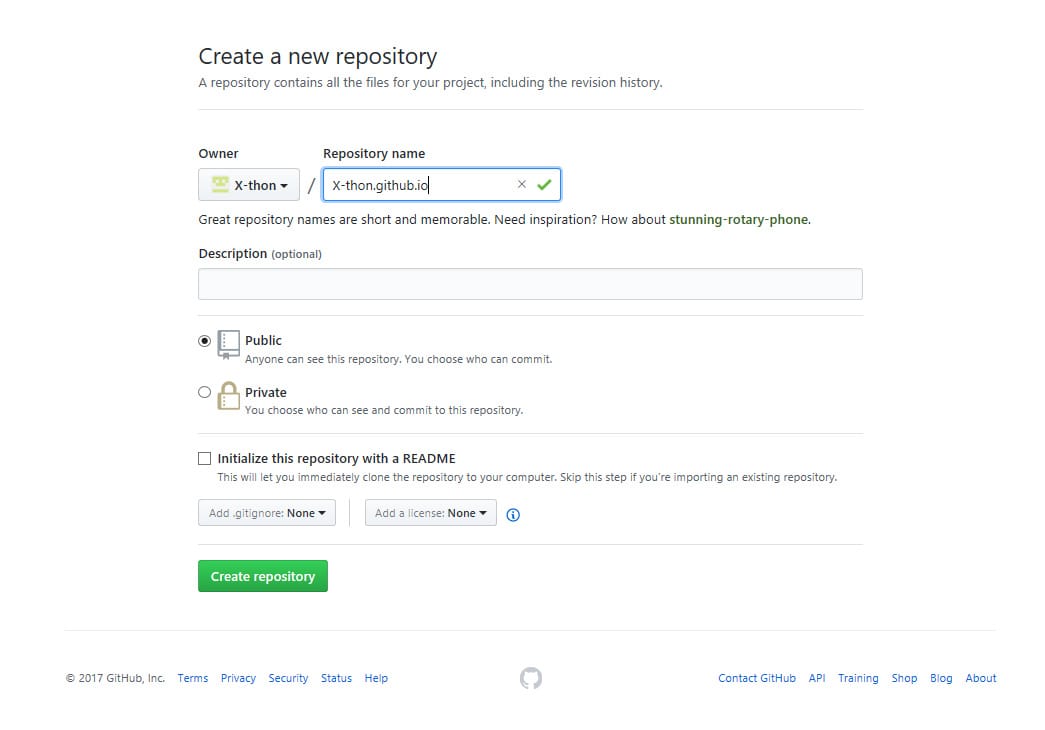The height and width of the screenshot is (730, 1045).
Task: Open the Training link
Action: [x=858, y=678]
